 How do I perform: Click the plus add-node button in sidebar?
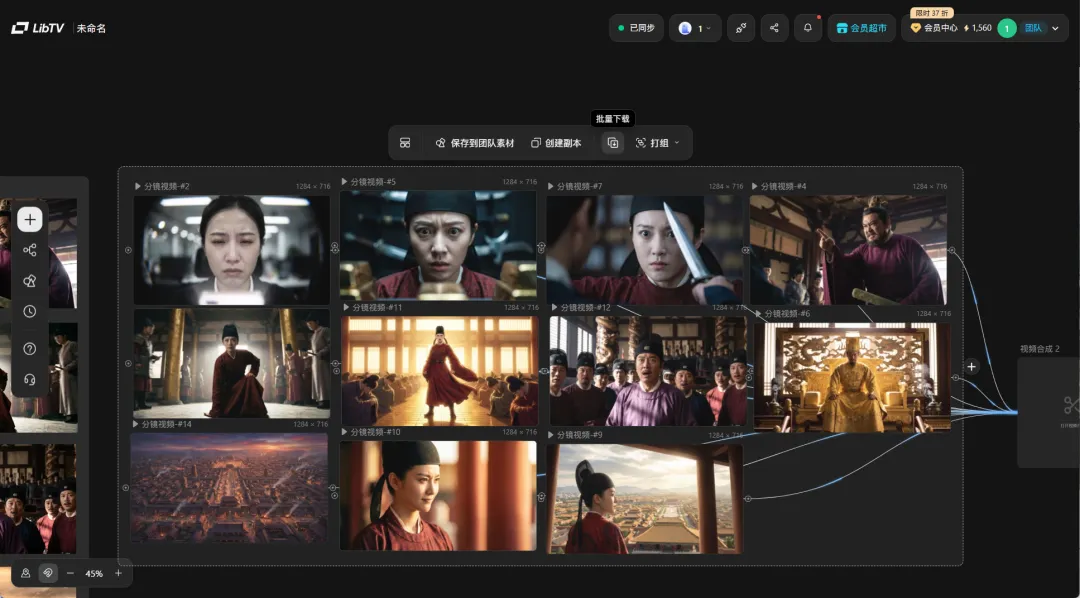click(30, 220)
